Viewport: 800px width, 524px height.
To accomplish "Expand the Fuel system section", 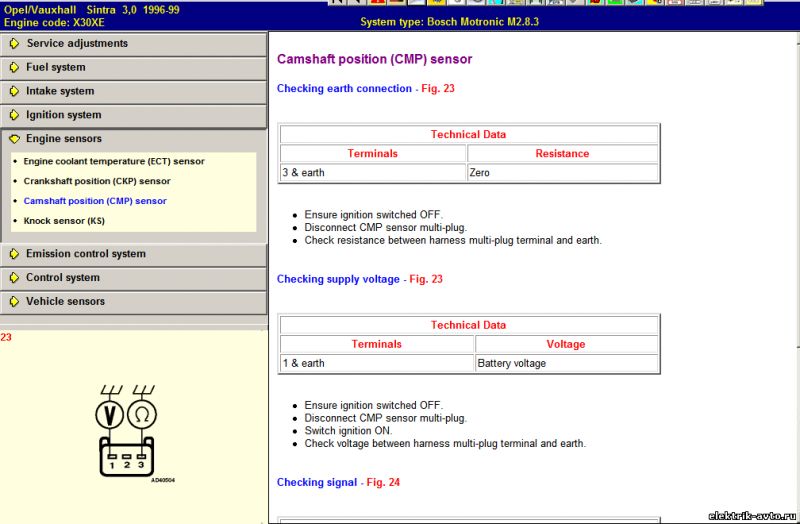I will pos(133,67).
